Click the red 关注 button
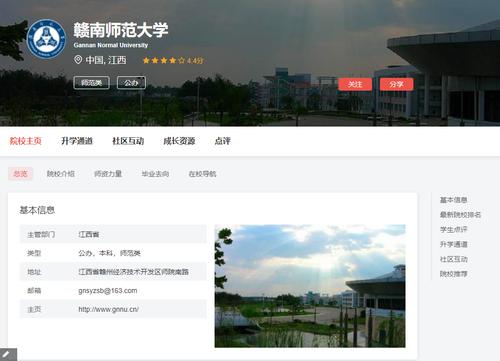Image resolution: width=500 pixels, height=361 pixels. (355, 84)
